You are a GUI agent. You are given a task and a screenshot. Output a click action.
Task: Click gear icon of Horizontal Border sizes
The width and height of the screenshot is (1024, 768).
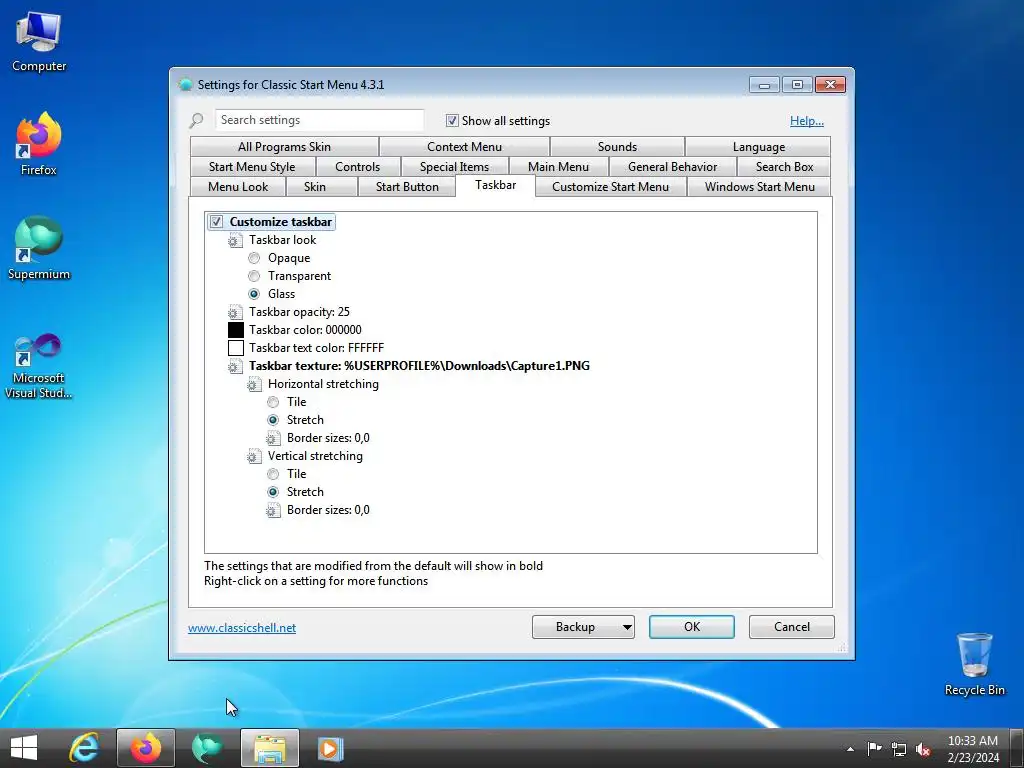273,438
